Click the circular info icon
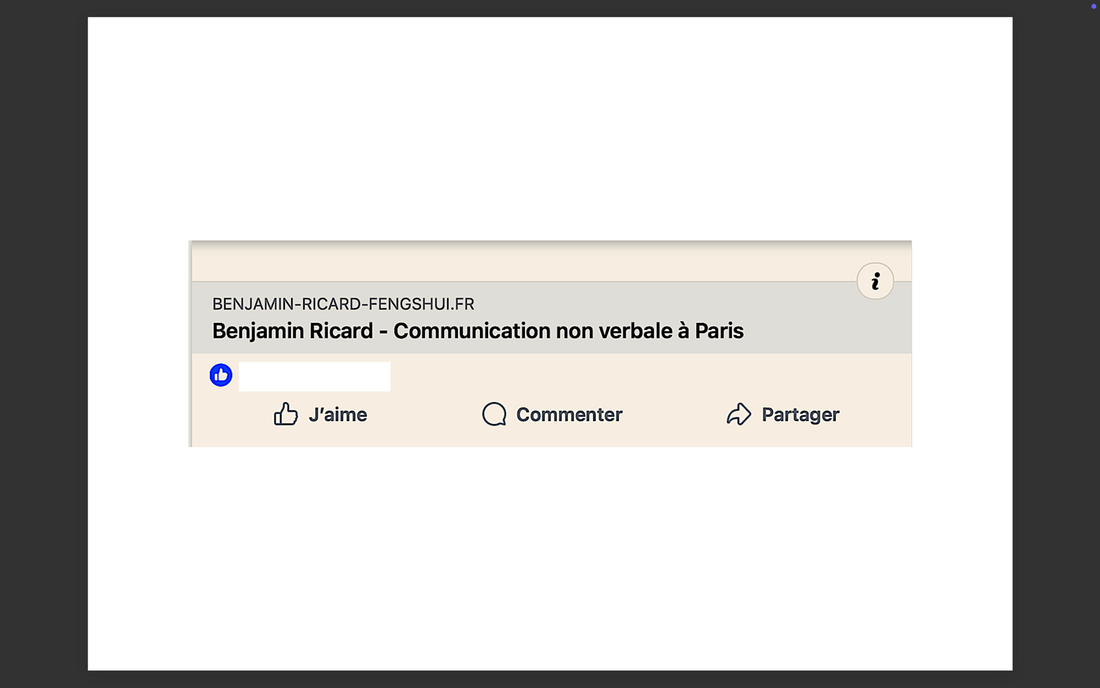Image resolution: width=1100 pixels, height=688 pixels. 875,282
